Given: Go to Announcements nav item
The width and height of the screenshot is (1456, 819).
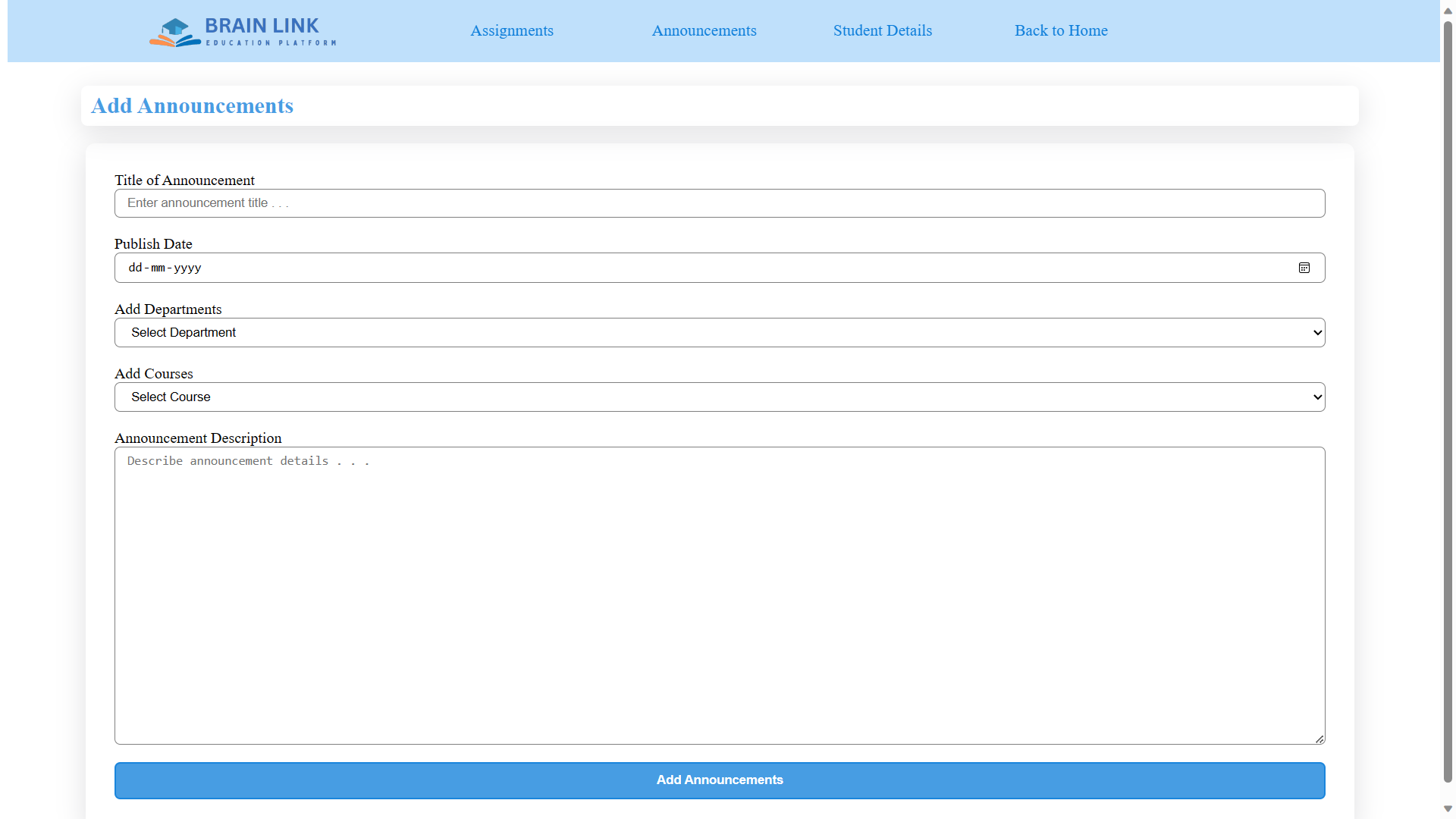Looking at the screenshot, I should coord(704,31).
